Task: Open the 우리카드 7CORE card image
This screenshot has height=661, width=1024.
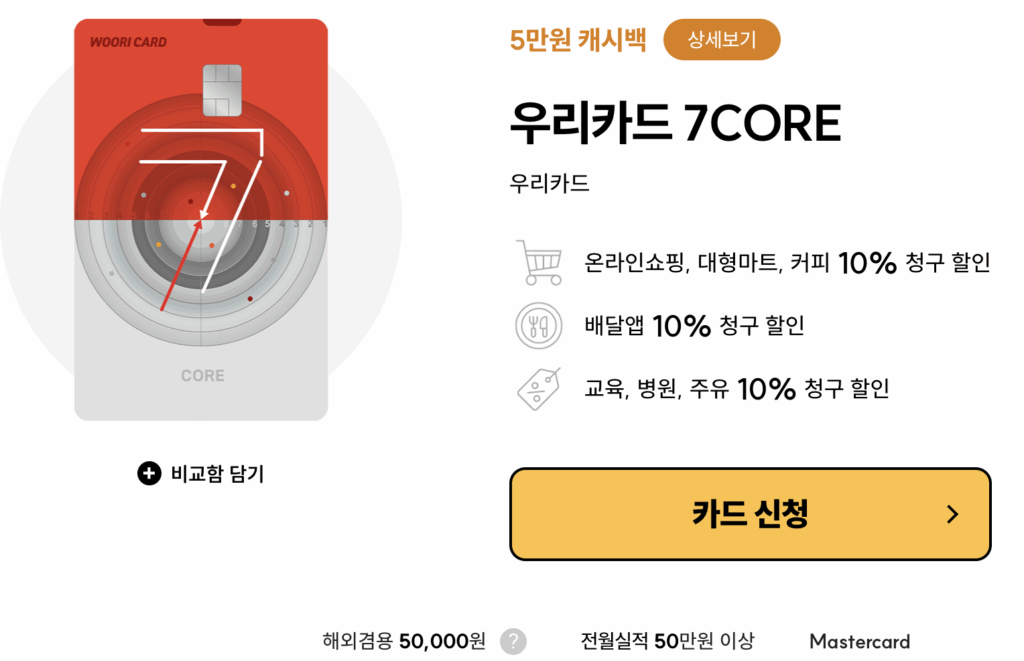Action: [x=201, y=219]
